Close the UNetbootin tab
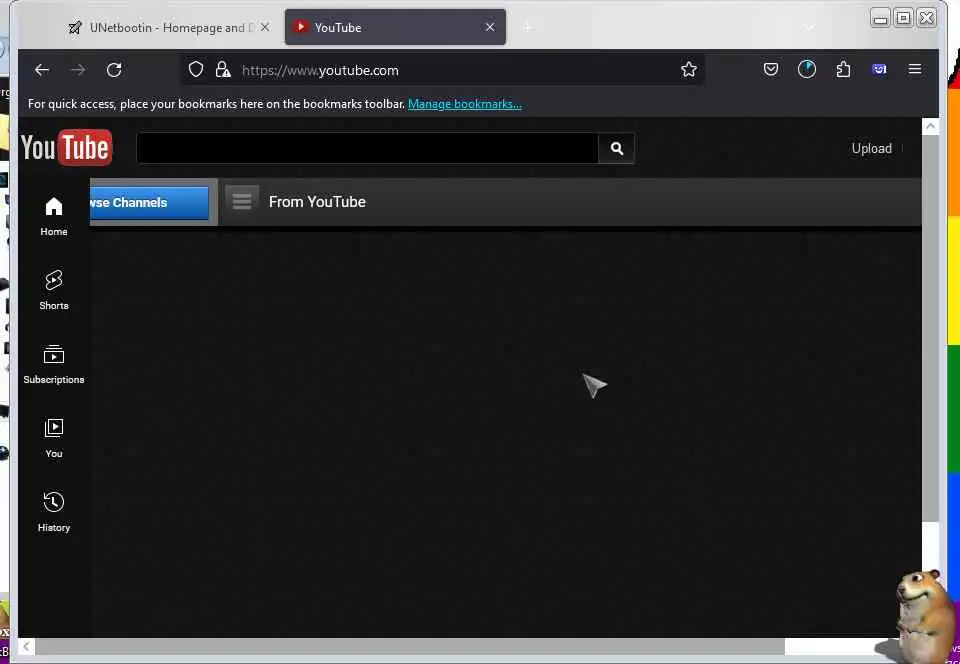The image size is (960, 664). 264,27
